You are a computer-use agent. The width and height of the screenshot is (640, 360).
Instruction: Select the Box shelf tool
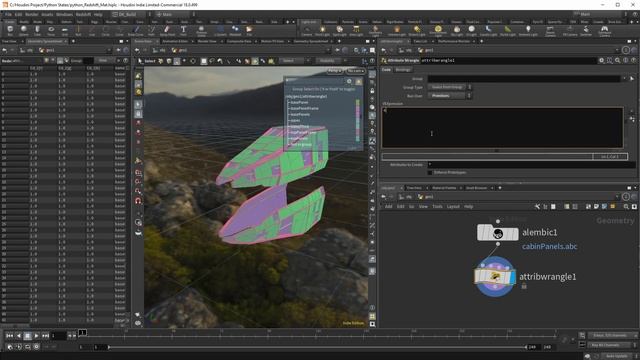click(10, 30)
